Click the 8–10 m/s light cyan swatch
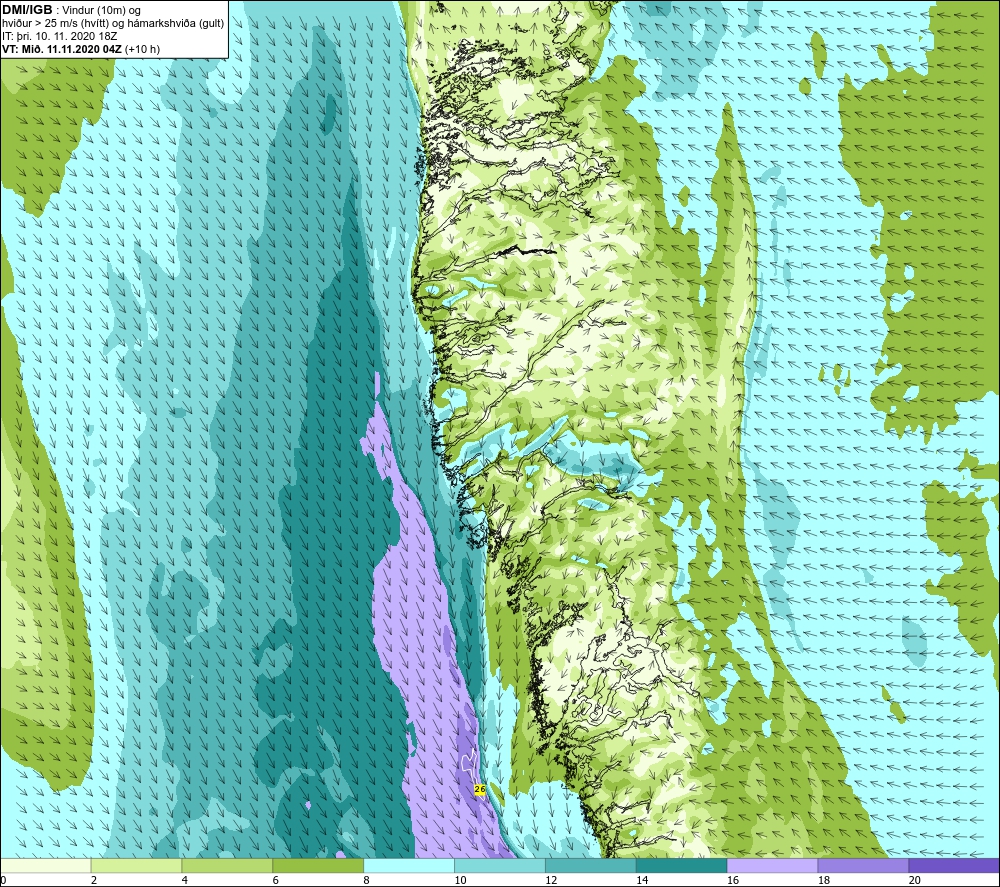The image size is (1000, 887). coord(409,865)
